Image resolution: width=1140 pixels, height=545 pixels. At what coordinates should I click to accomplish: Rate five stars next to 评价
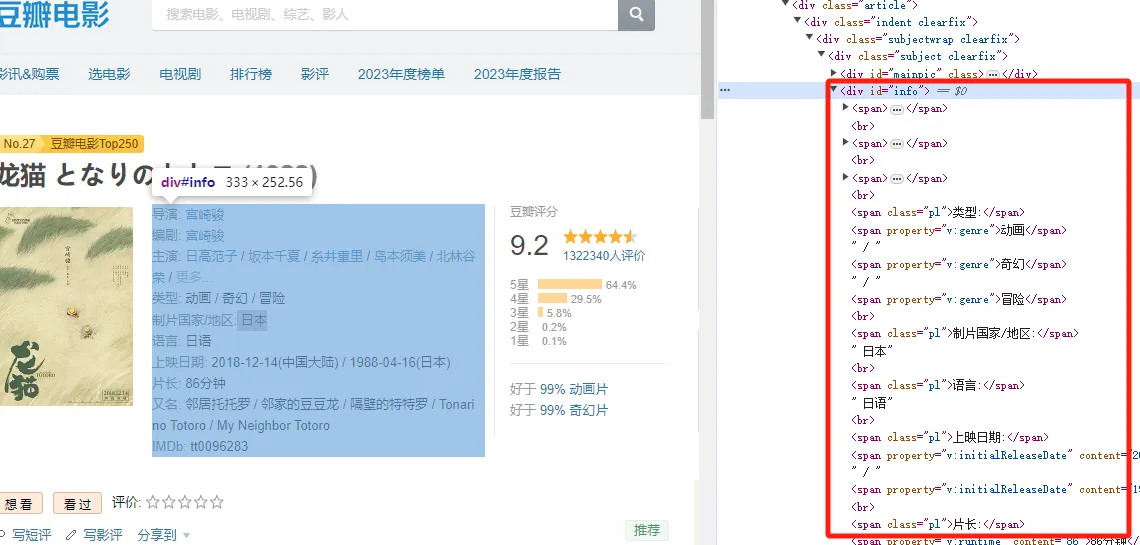217,502
